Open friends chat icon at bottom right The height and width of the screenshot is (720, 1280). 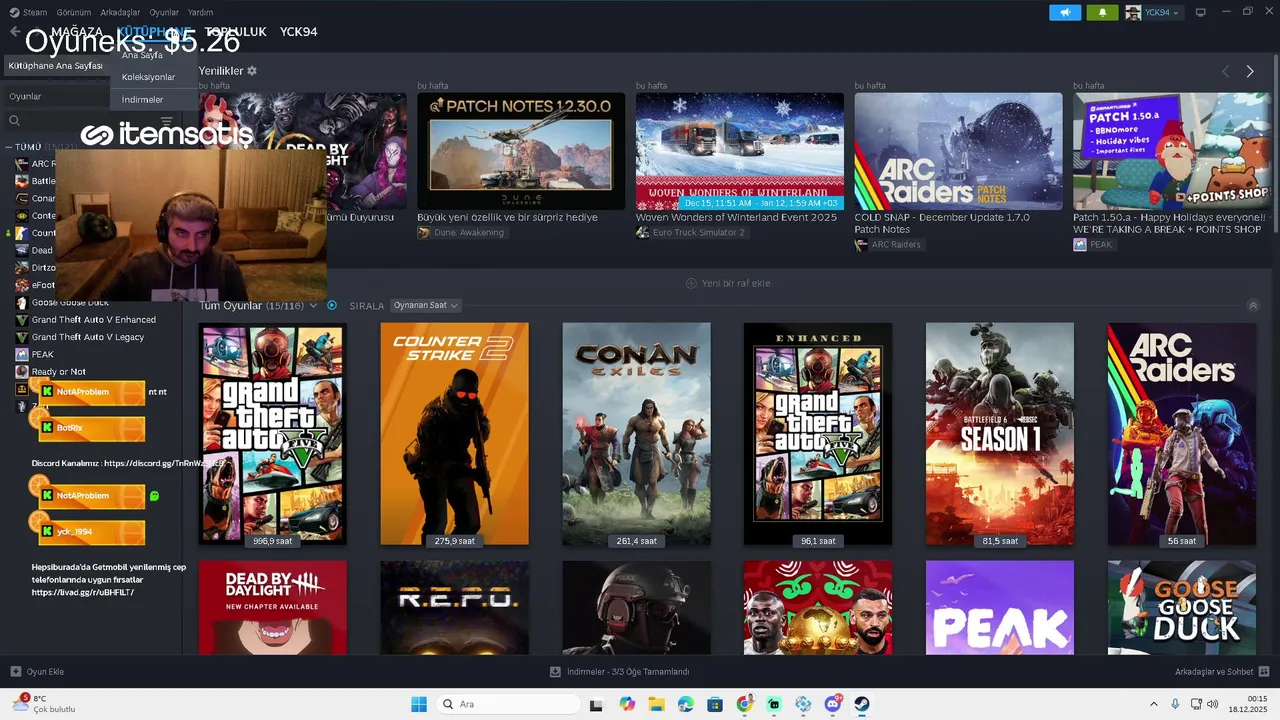(1264, 672)
